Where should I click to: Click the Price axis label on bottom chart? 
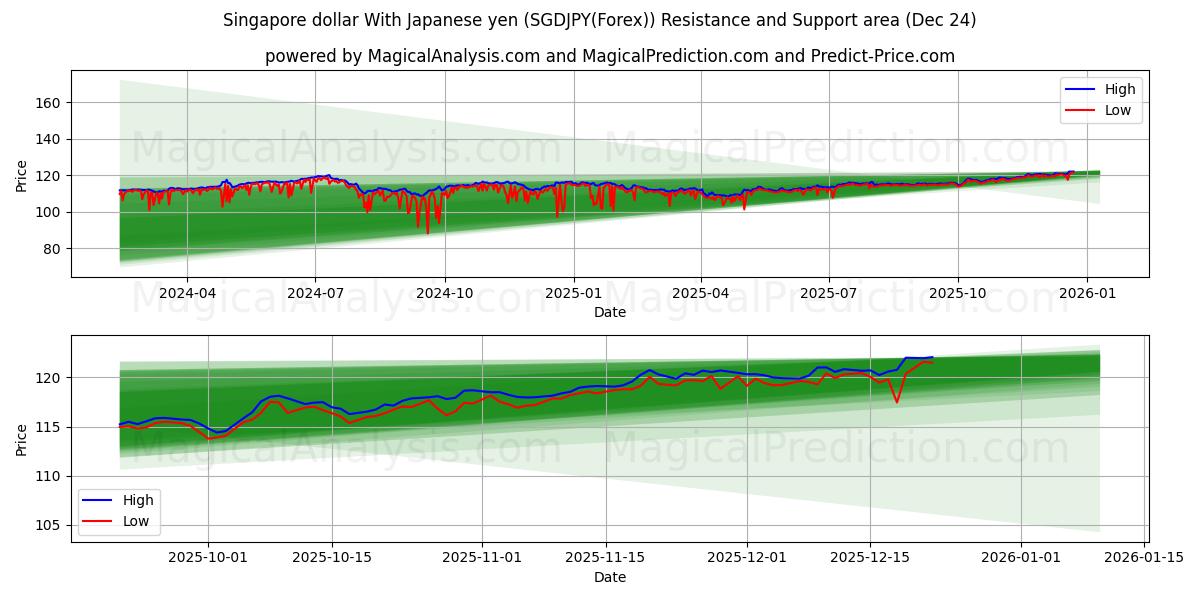tap(22, 440)
